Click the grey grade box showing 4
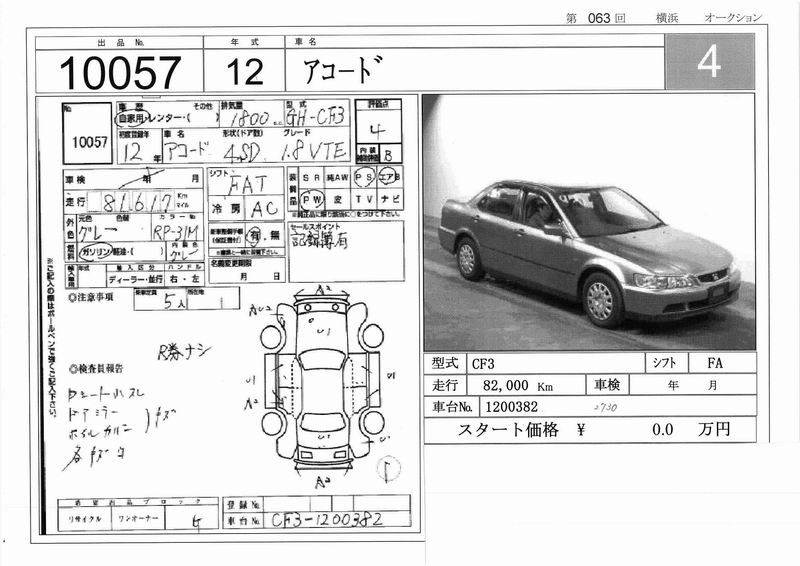Image resolution: width=800 pixels, height=566 pixels. (x=709, y=61)
